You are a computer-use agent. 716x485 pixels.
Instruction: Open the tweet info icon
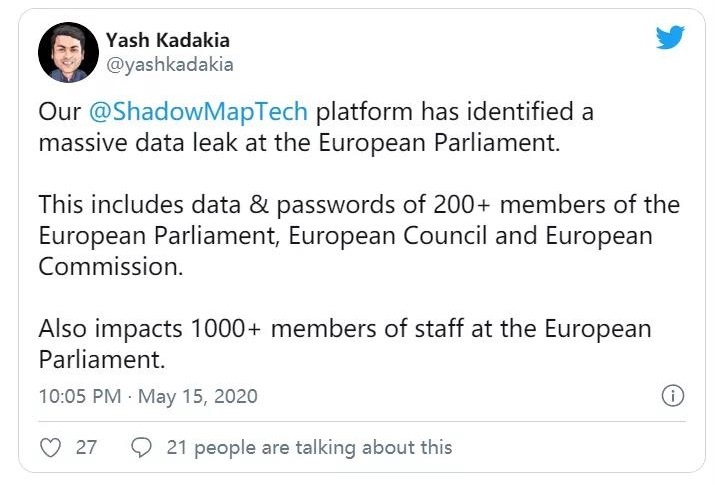(673, 396)
